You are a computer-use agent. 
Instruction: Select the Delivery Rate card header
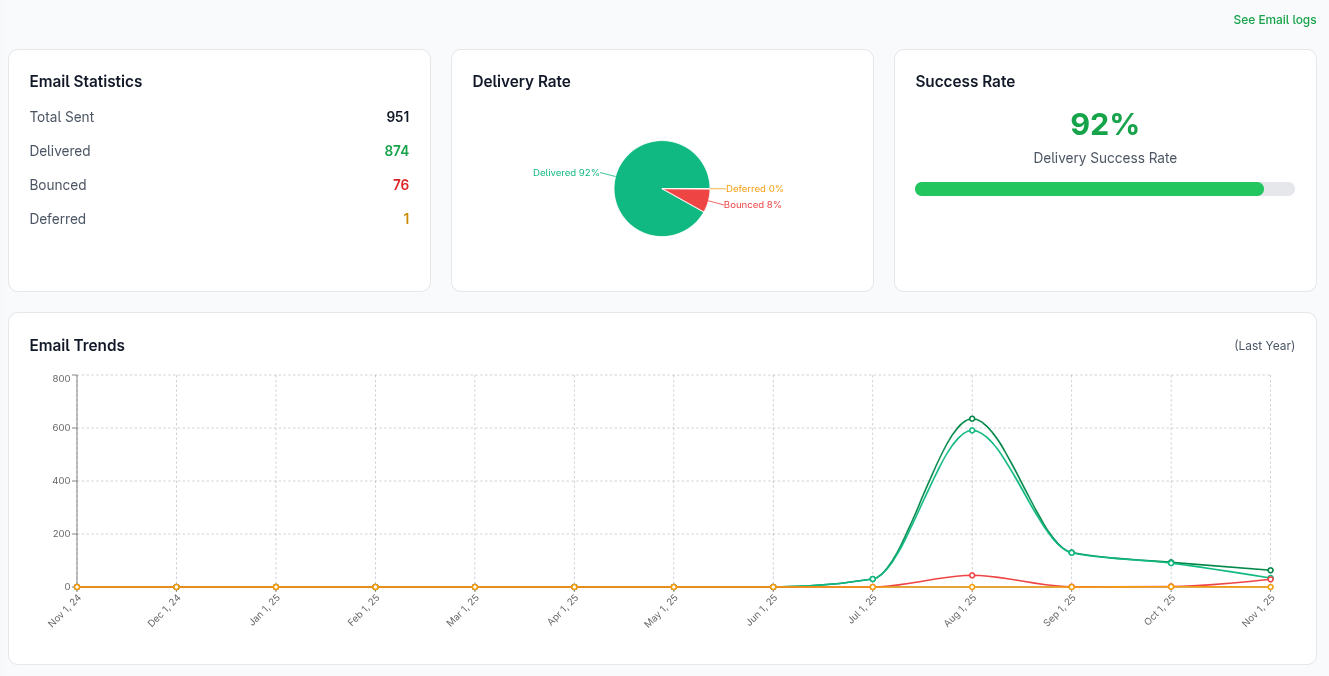pyautogui.click(x=521, y=81)
